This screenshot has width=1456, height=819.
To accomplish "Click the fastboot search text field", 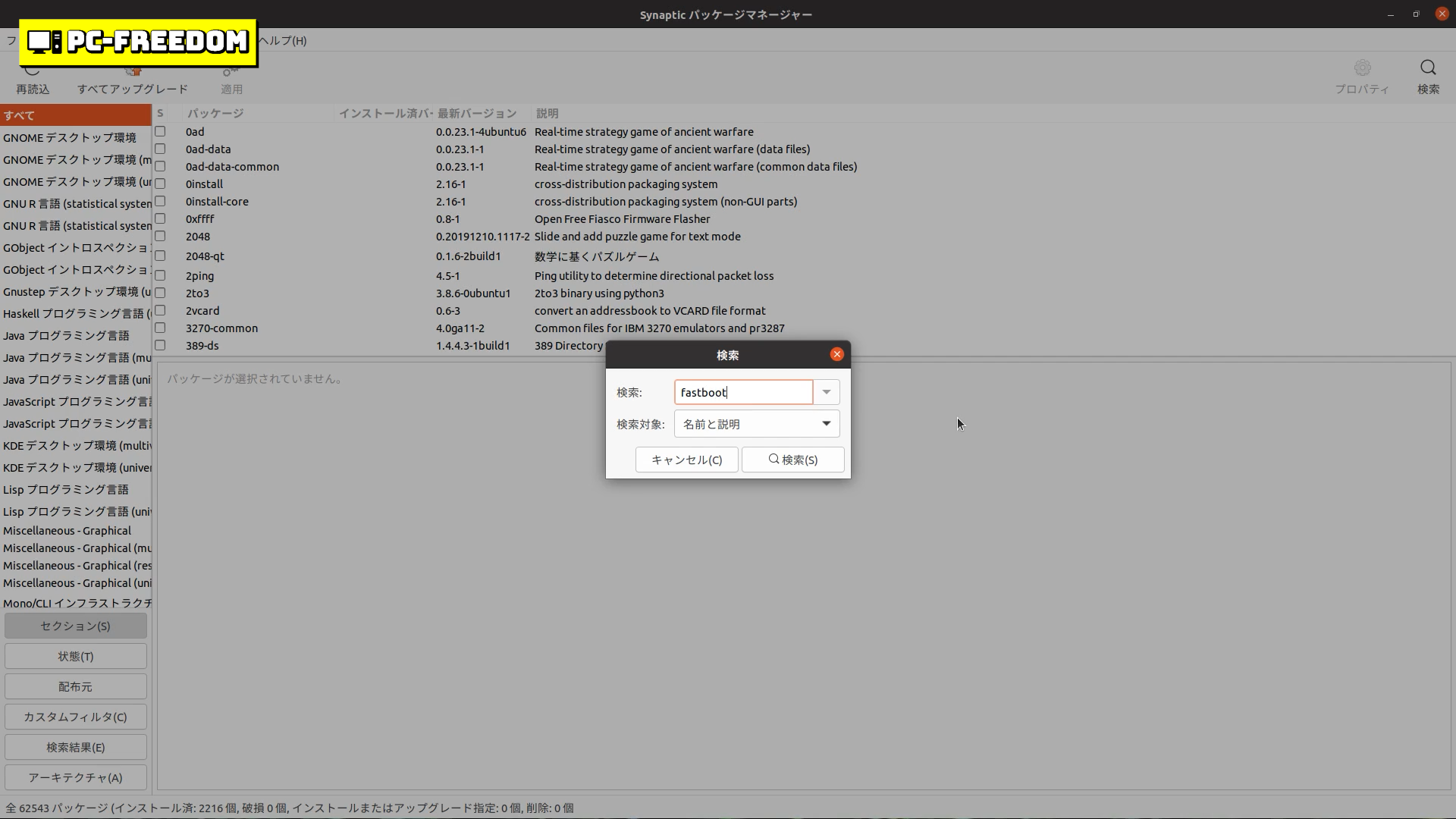I will pos(743,392).
